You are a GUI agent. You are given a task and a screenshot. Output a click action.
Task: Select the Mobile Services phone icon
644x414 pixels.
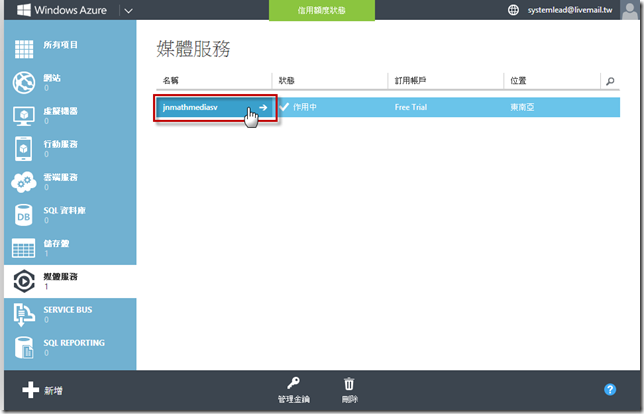click(23, 149)
